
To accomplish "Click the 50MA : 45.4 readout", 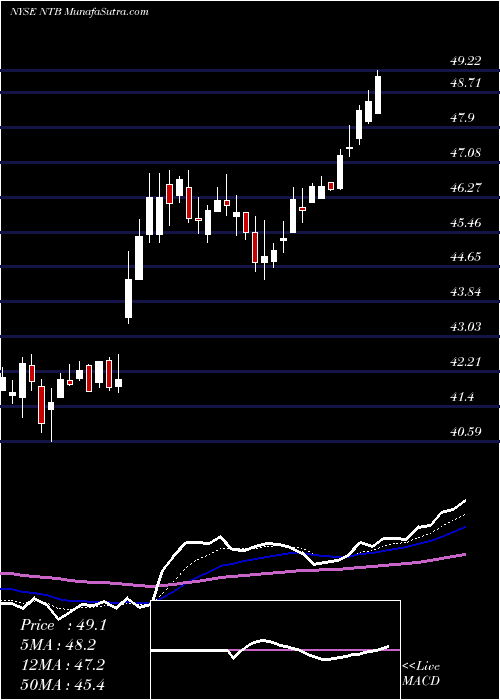I will coord(62,684).
